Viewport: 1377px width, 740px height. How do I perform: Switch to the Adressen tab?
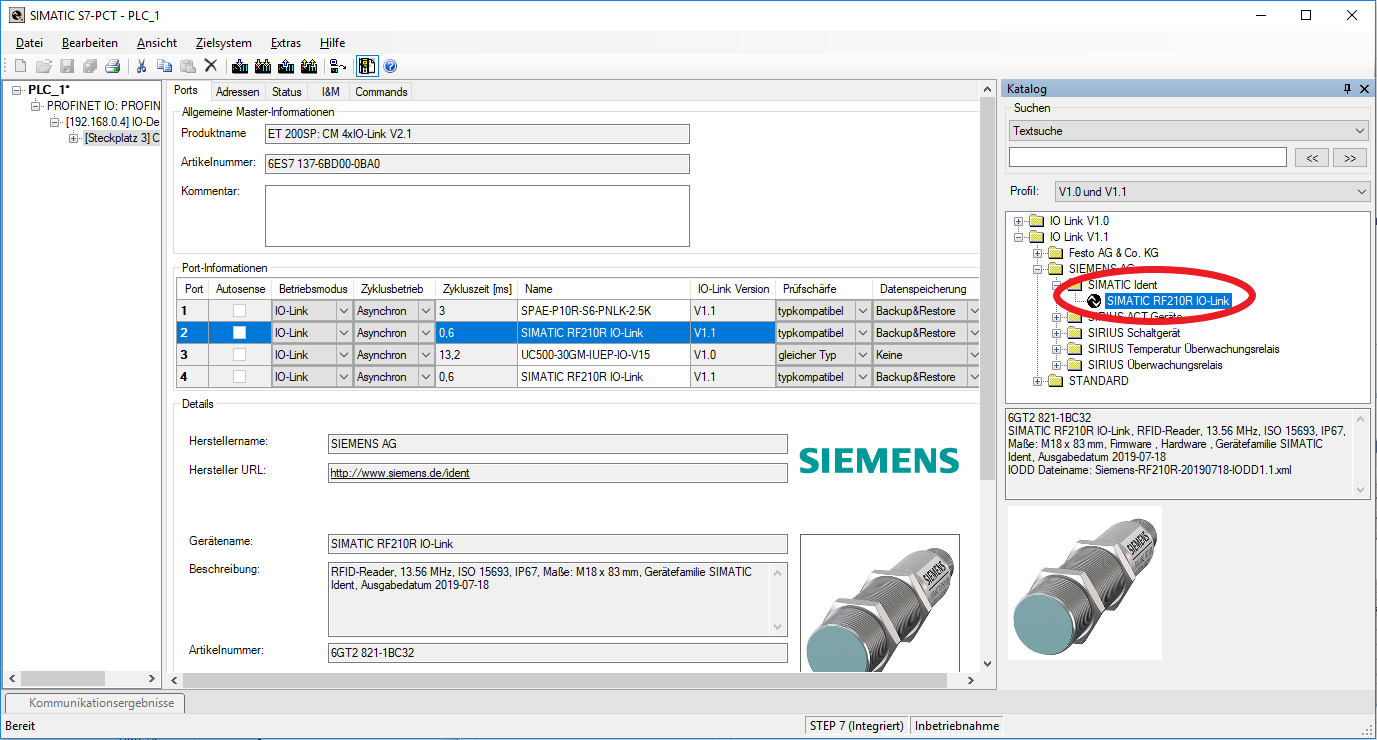coord(237,91)
